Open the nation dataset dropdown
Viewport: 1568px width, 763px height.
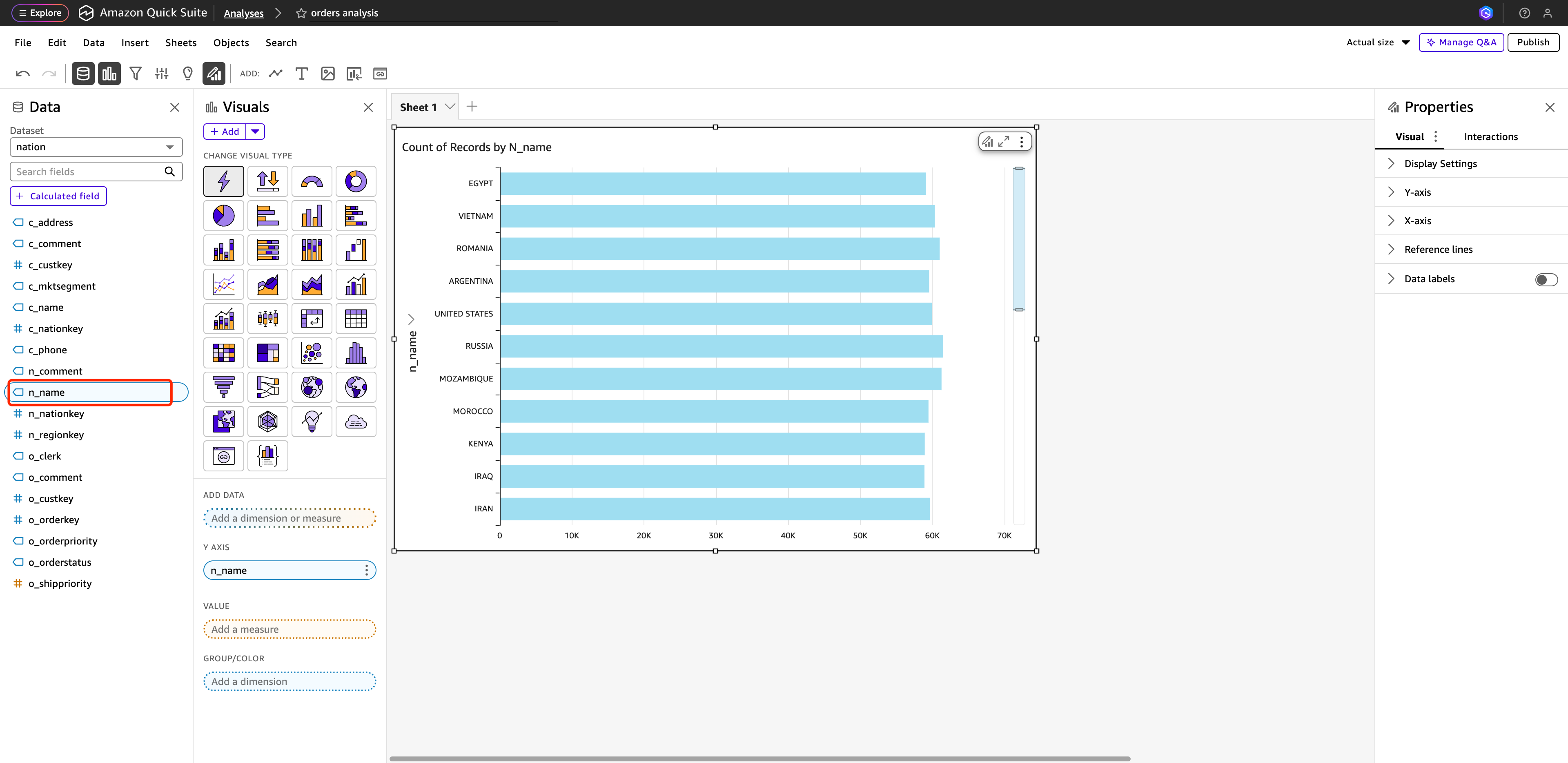96,147
